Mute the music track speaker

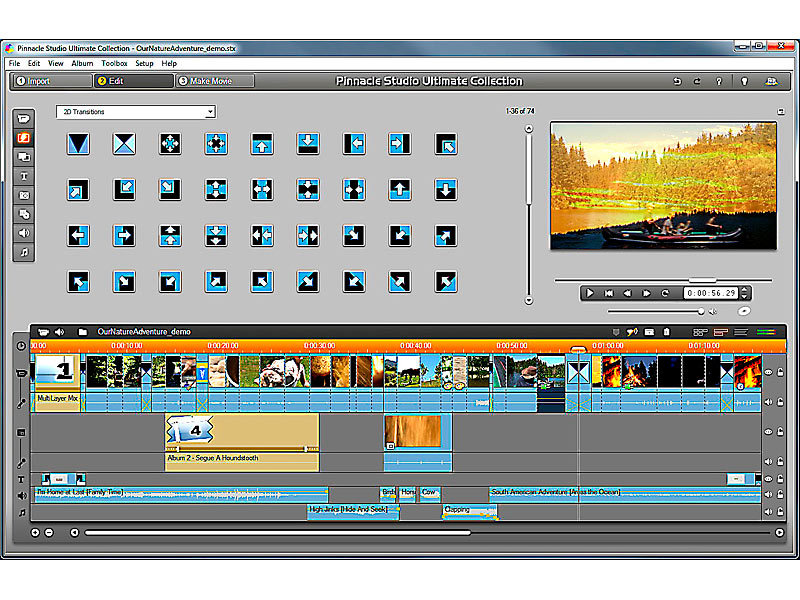[768, 512]
